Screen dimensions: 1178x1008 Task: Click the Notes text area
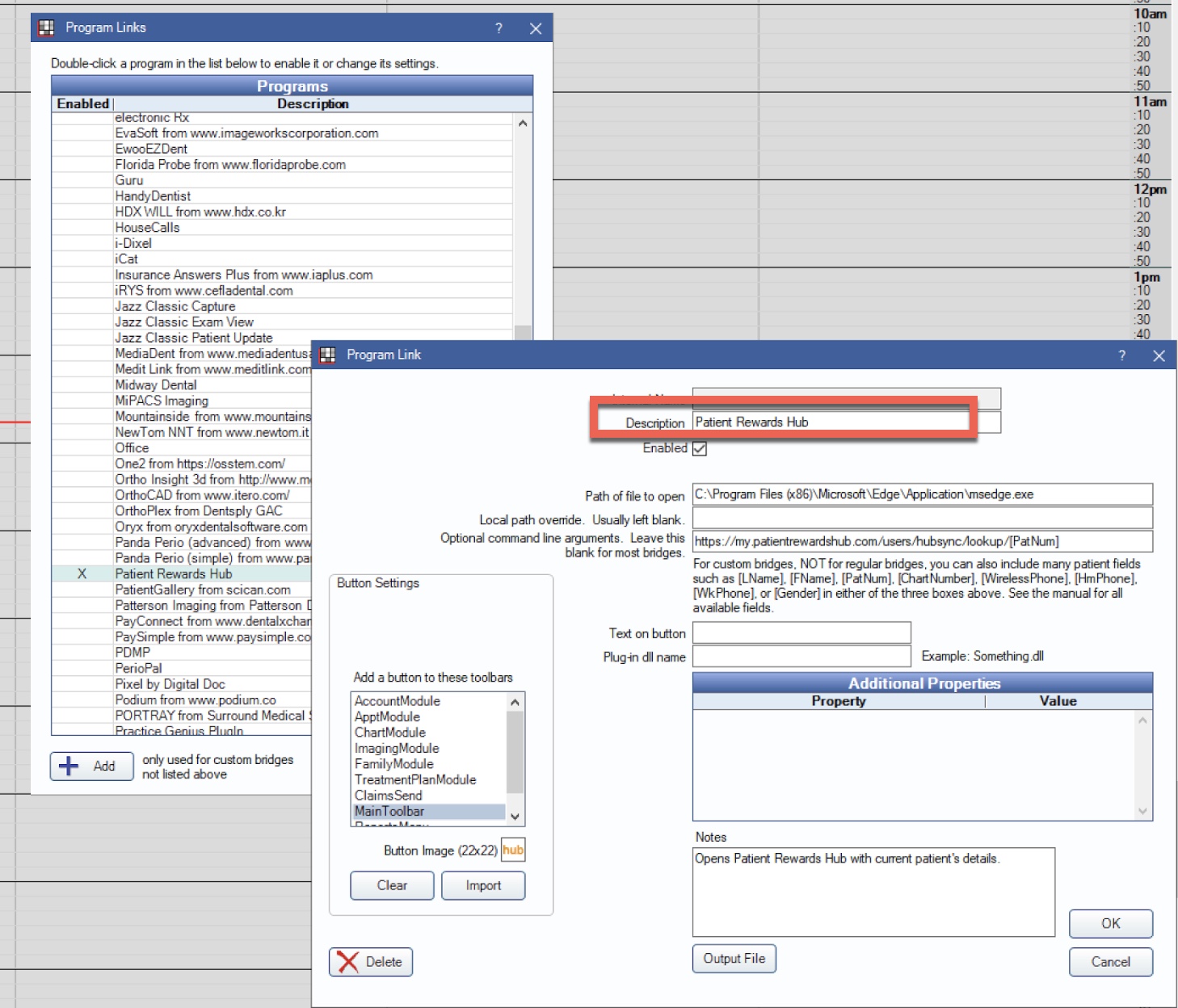pyautogui.click(x=873, y=892)
